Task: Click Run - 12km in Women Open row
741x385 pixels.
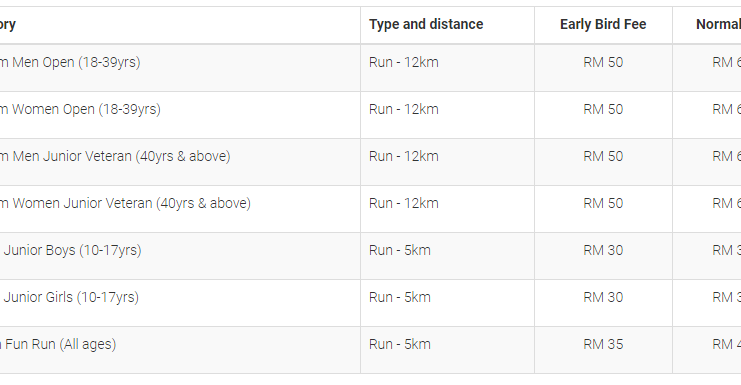Action: pyautogui.click(x=404, y=109)
